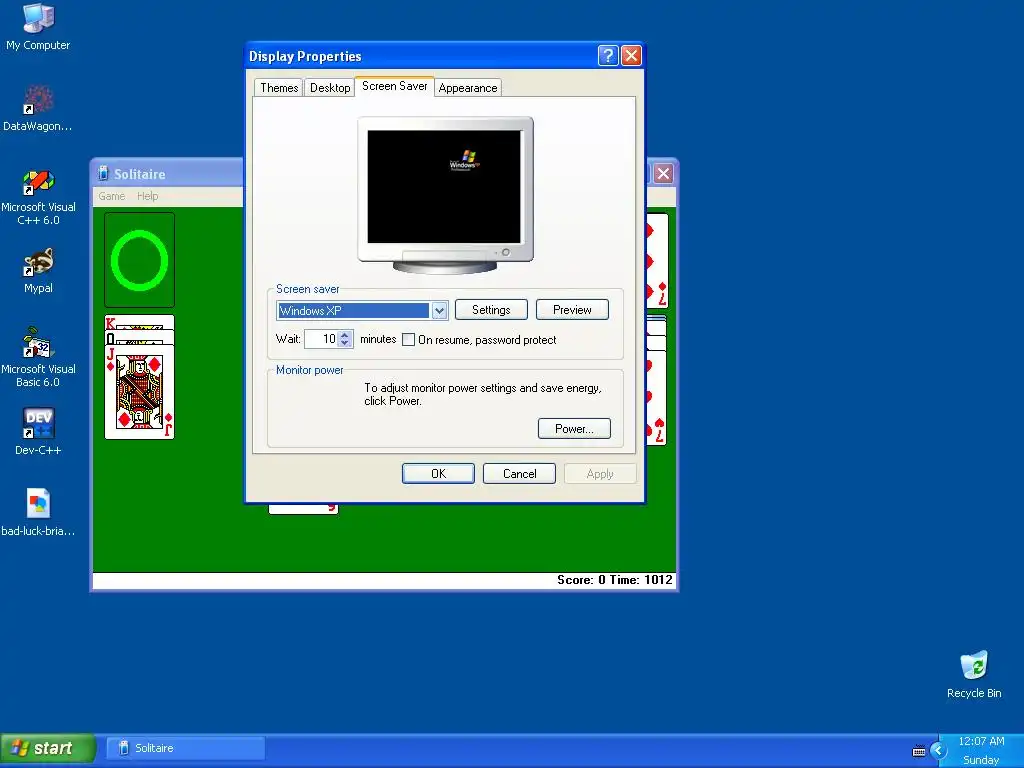This screenshot has height=768, width=1024.
Task: Open monitor Power... settings
Action: (574, 428)
